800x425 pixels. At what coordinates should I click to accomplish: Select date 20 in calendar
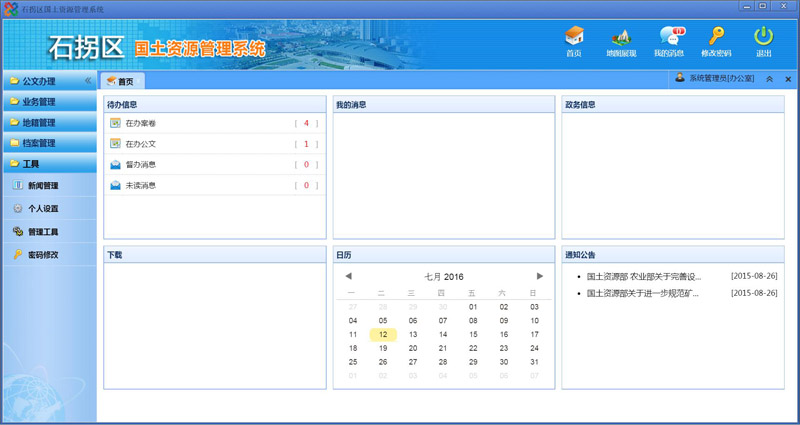413,348
